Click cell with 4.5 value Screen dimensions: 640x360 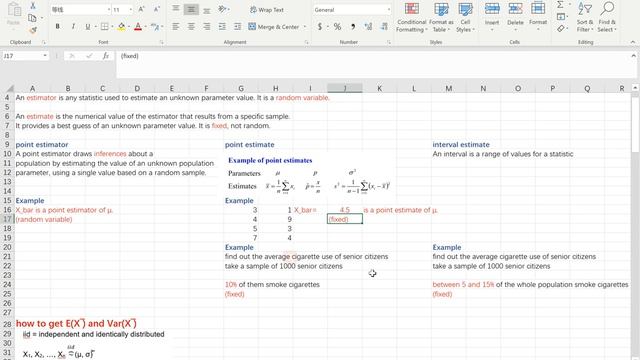coord(344,210)
